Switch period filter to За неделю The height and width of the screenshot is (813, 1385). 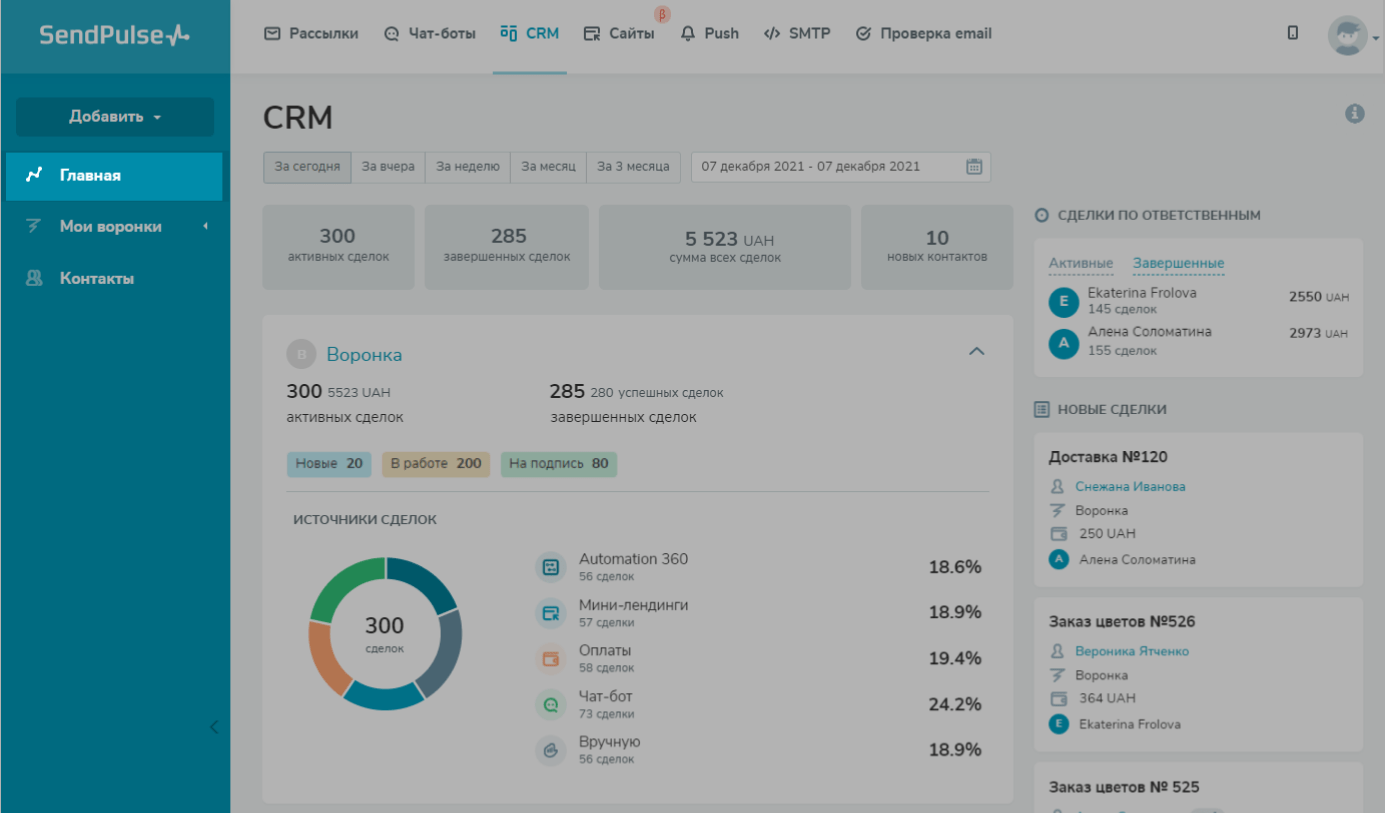coord(468,167)
